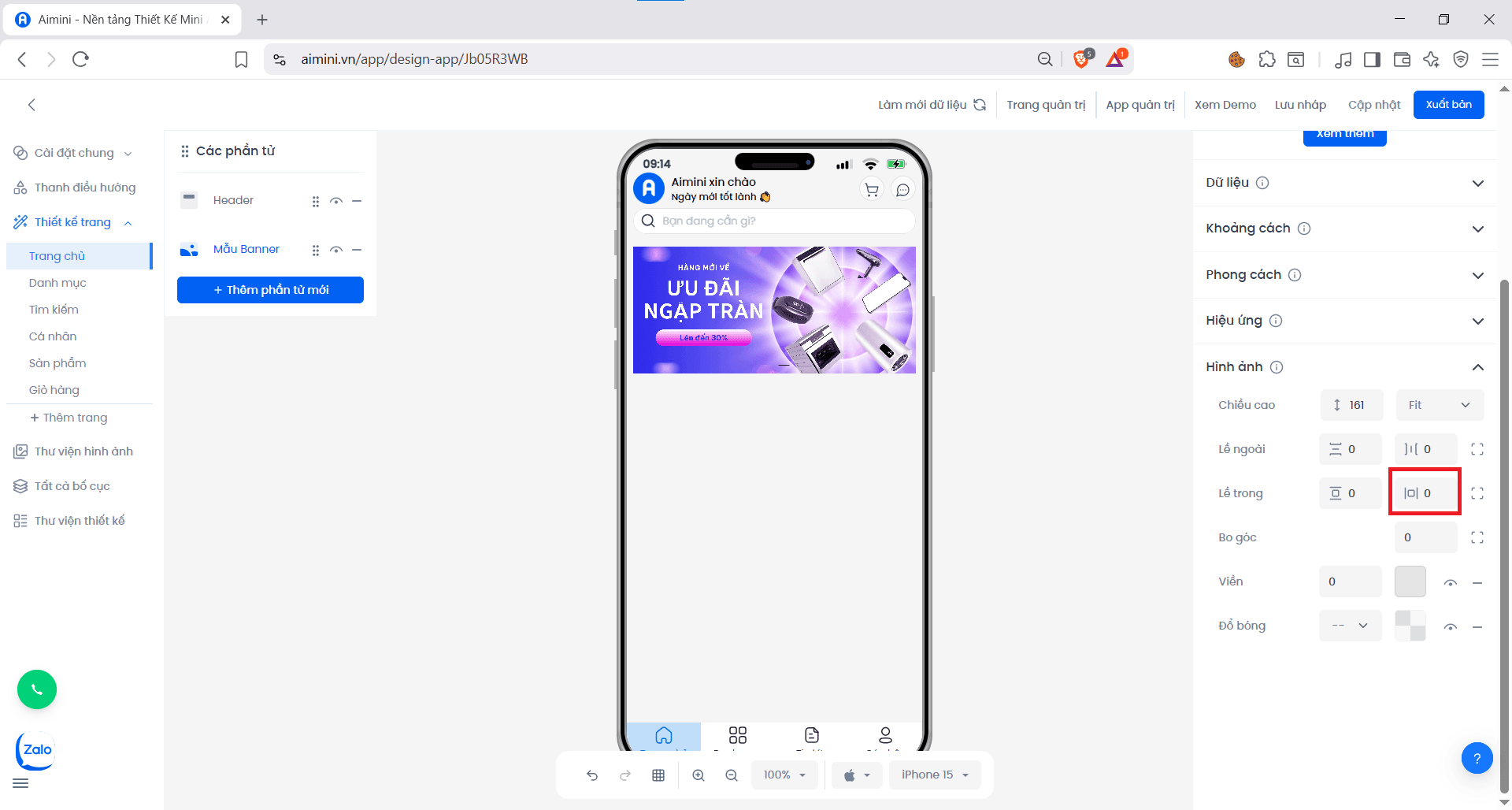Toggle shadow visibility in the Đổ bóng row
Image resolution: width=1512 pixels, height=810 pixels.
[1451, 626]
